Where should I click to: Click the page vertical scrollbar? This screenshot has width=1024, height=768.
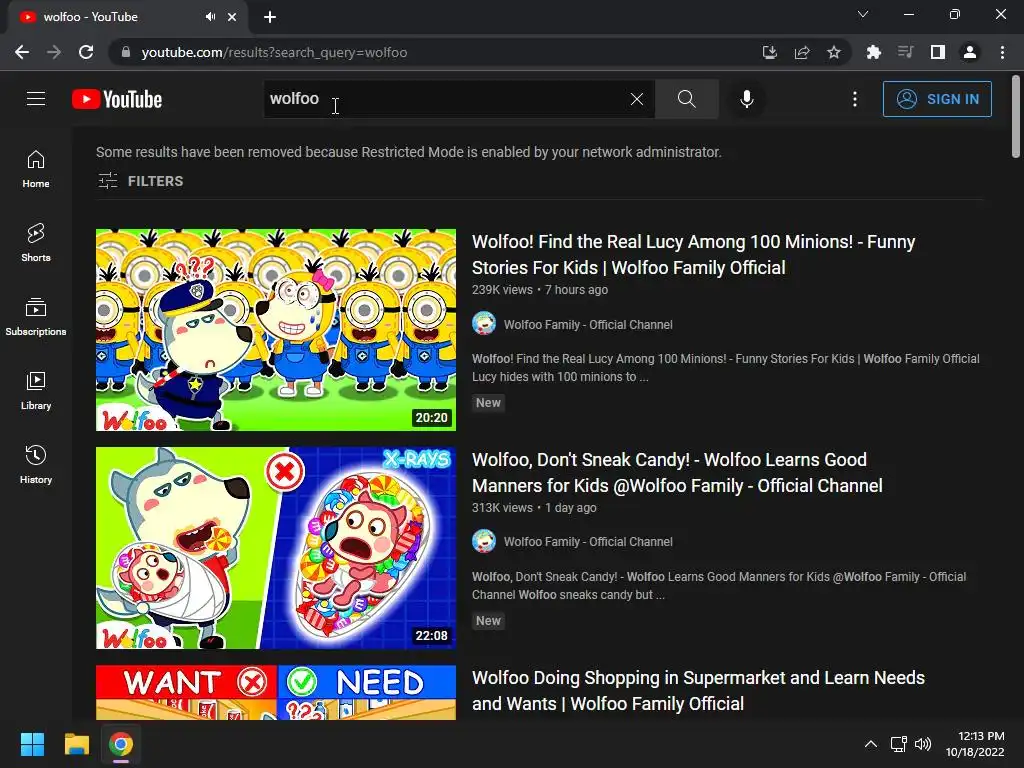tap(1016, 118)
